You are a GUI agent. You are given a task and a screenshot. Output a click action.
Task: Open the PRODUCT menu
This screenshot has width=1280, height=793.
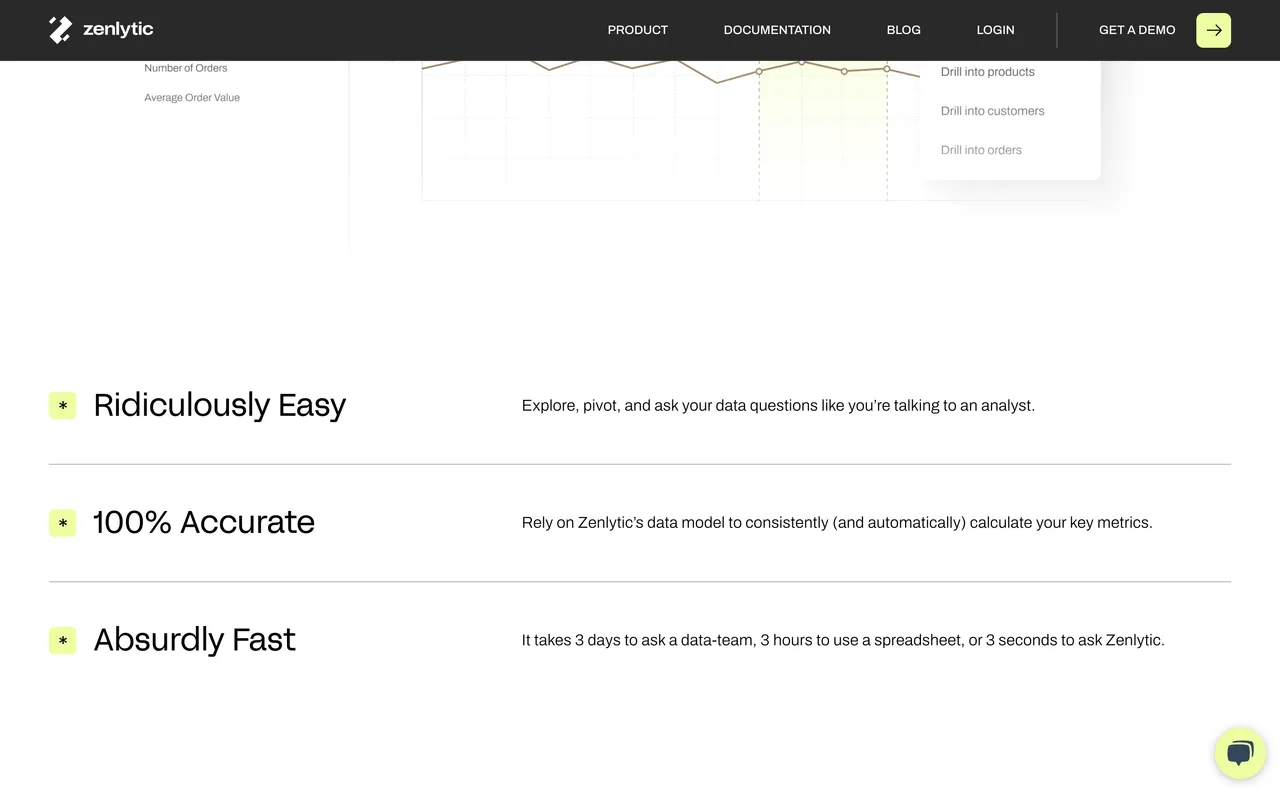(637, 30)
